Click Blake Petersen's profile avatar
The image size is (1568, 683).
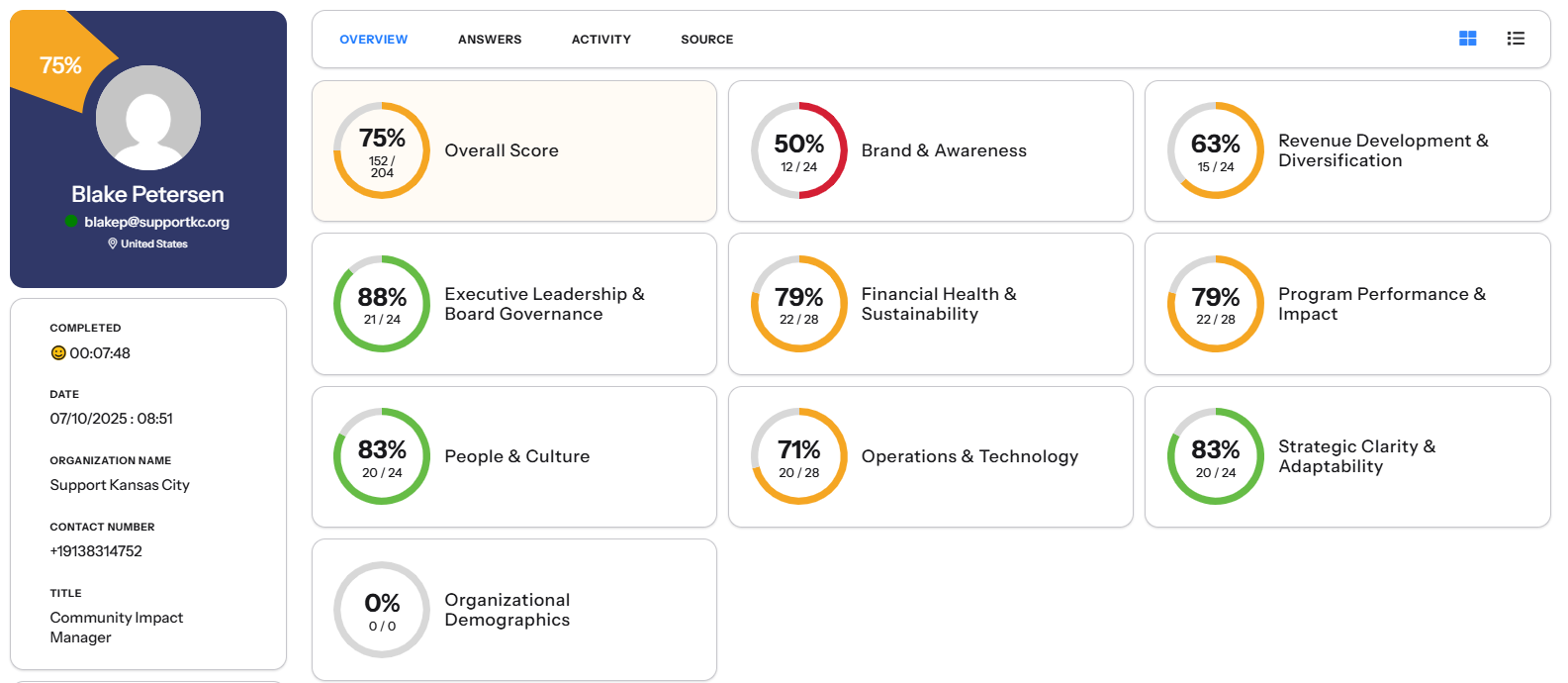point(148,118)
